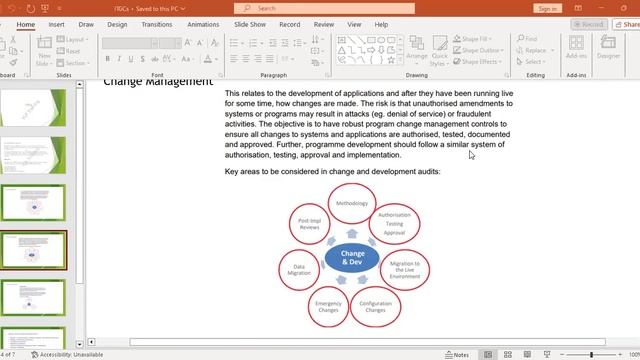Toggle left text alignment
Screen dimensions: 640x360
(x=233, y=59)
